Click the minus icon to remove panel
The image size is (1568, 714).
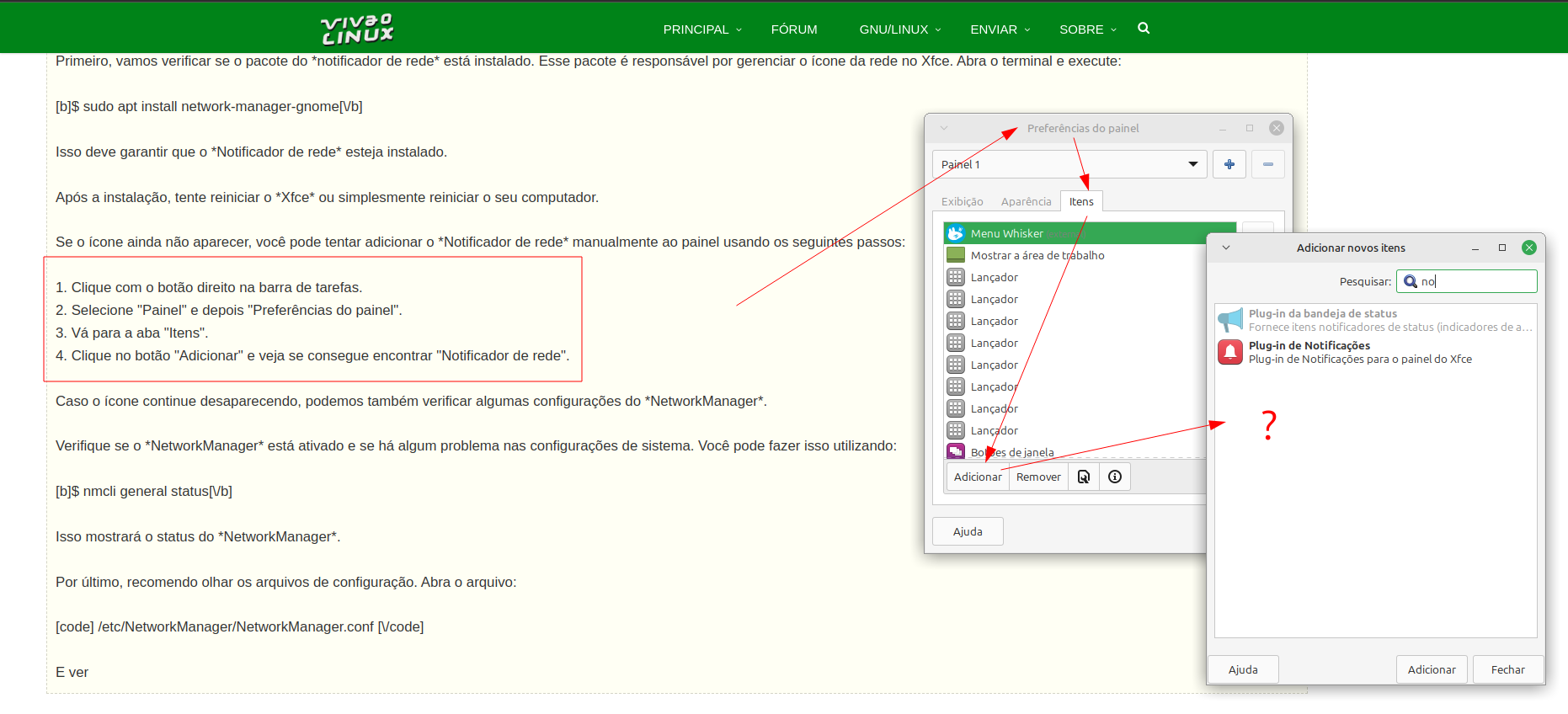tap(1268, 164)
